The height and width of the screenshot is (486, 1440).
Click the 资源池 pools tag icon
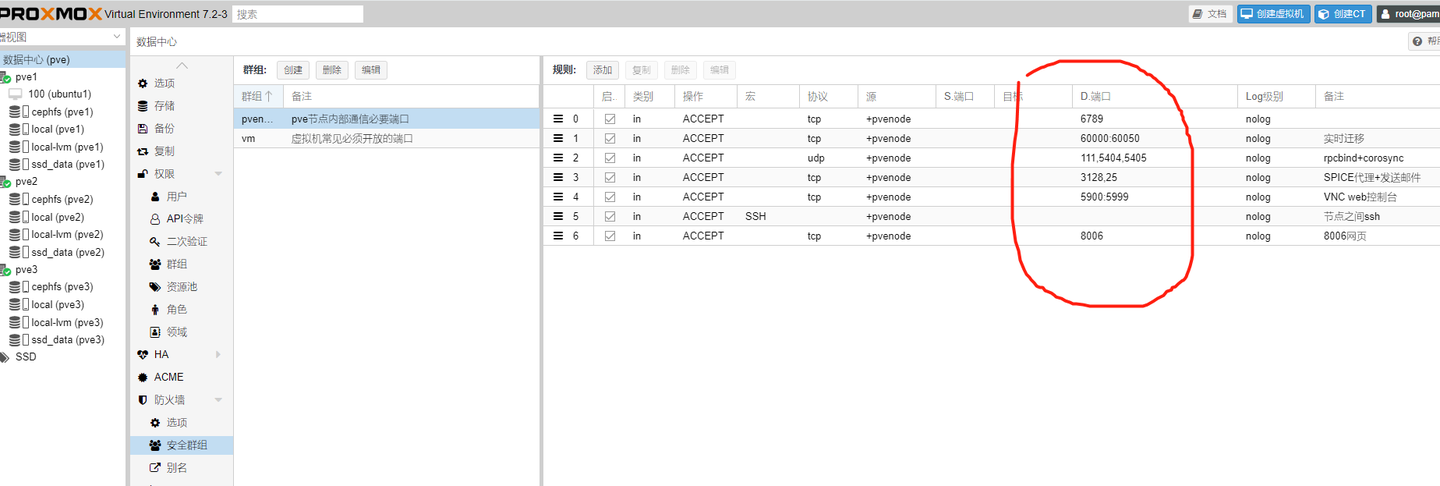tap(155, 287)
